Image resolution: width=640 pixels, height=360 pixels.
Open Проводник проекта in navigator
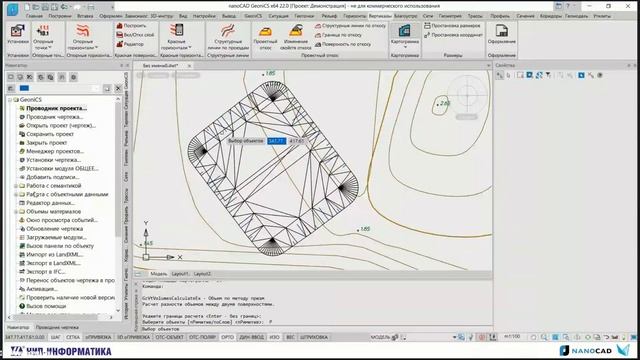point(56,108)
